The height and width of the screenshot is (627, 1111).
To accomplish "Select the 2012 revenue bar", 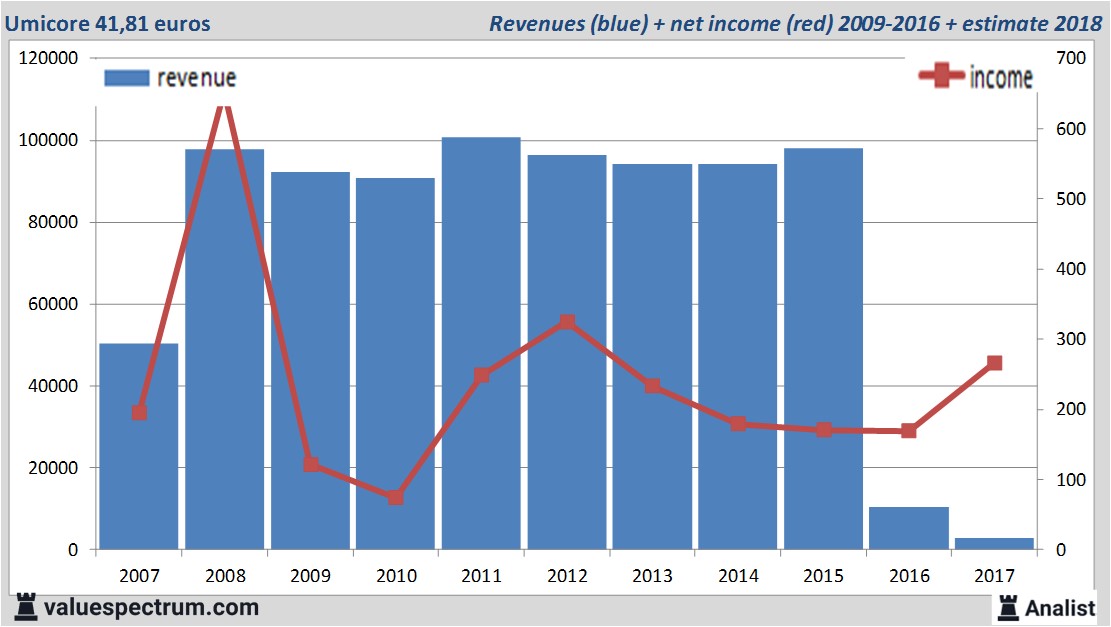I will 567,352.
